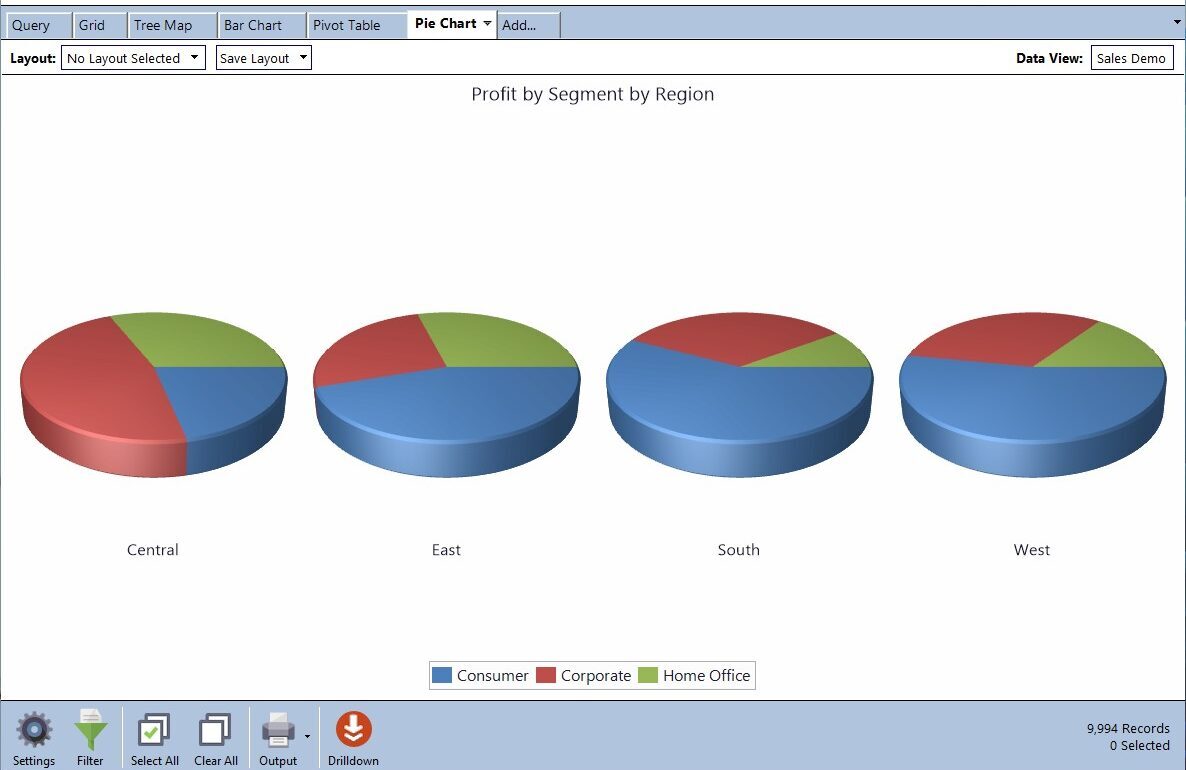Click the Sales Demo data view field
Viewport: 1186px width, 770px height.
(1131, 58)
